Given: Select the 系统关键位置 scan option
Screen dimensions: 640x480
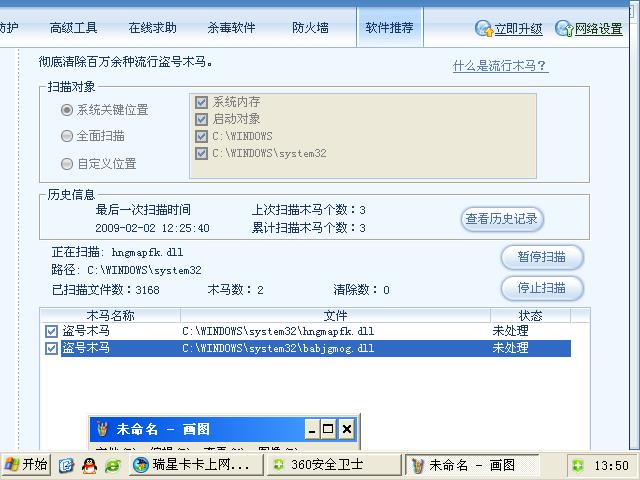Looking at the screenshot, I should pyautogui.click(x=67, y=110).
